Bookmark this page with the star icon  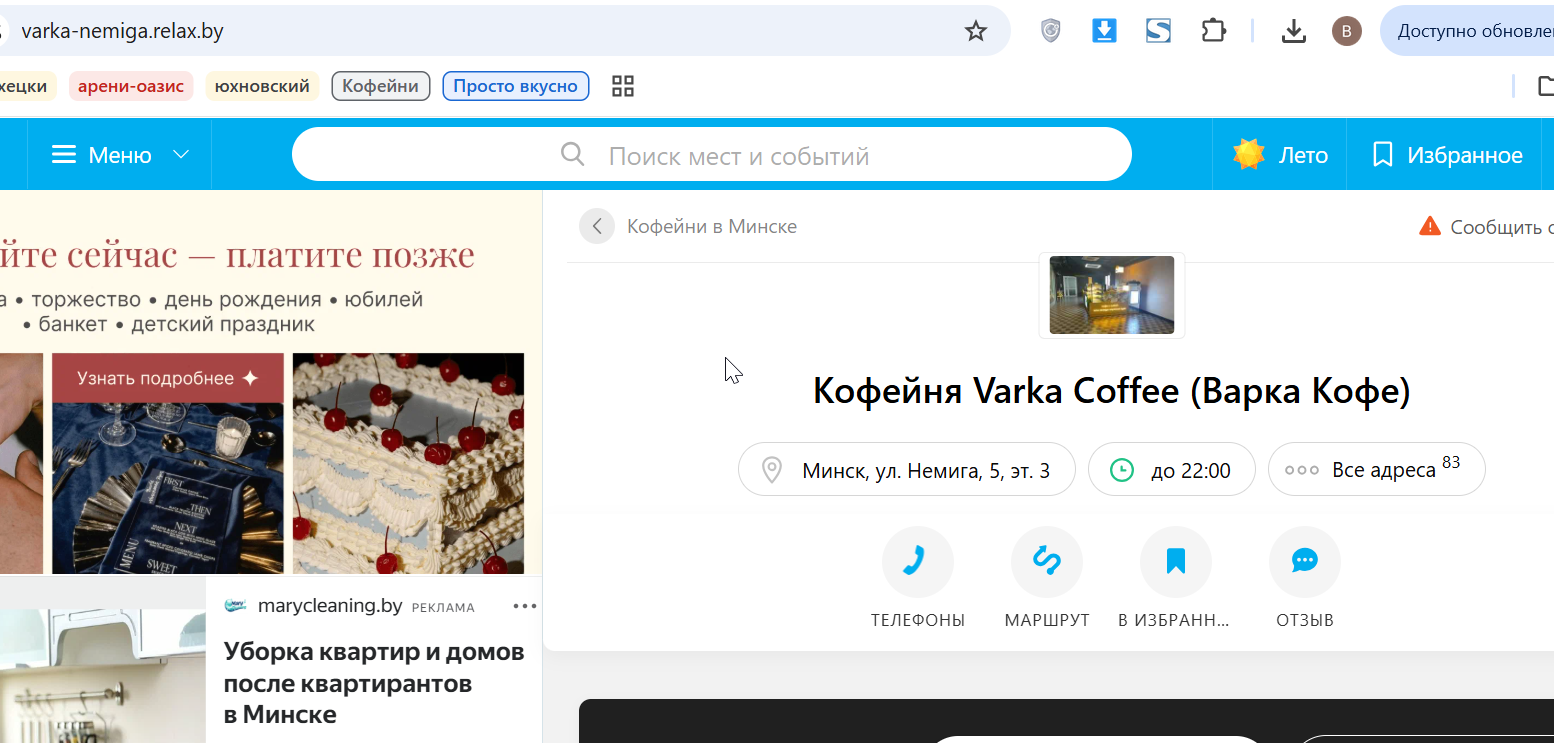coord(976,31)
